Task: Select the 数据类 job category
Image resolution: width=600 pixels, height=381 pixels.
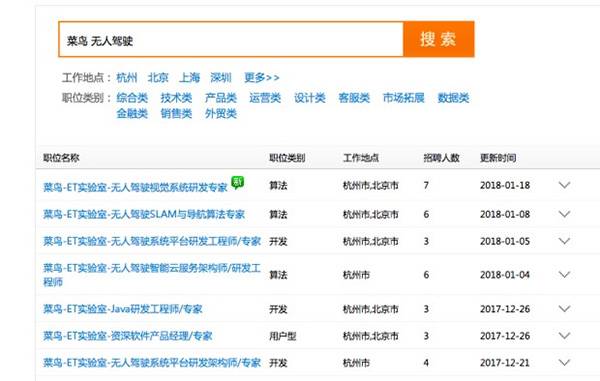Action: click(453, 98)
